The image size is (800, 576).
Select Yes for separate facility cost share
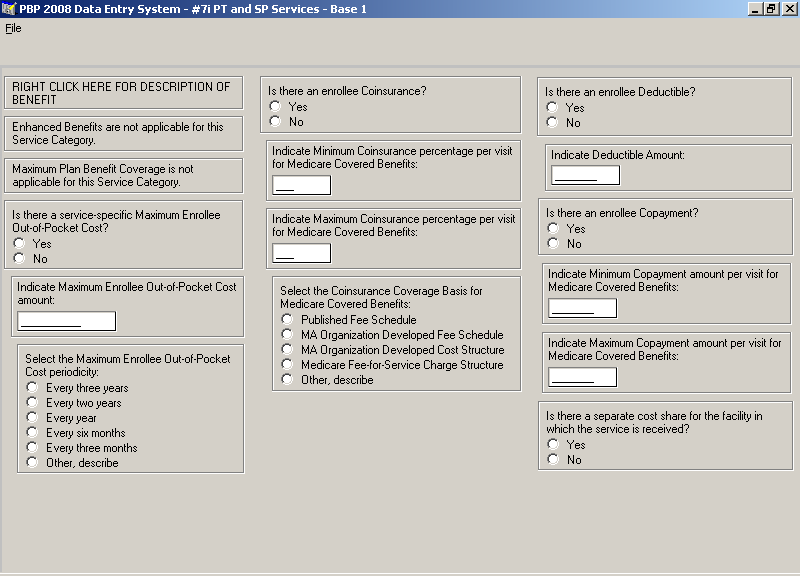click(553, 444)
